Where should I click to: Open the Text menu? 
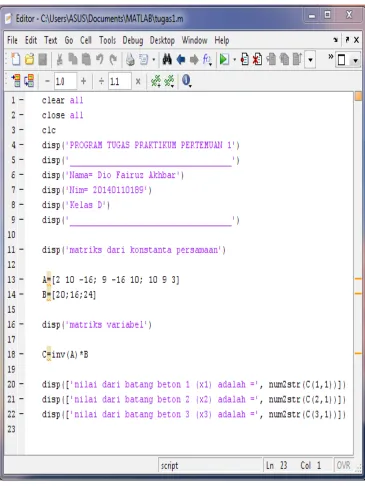pyautogui.click(x=51, y=40)
